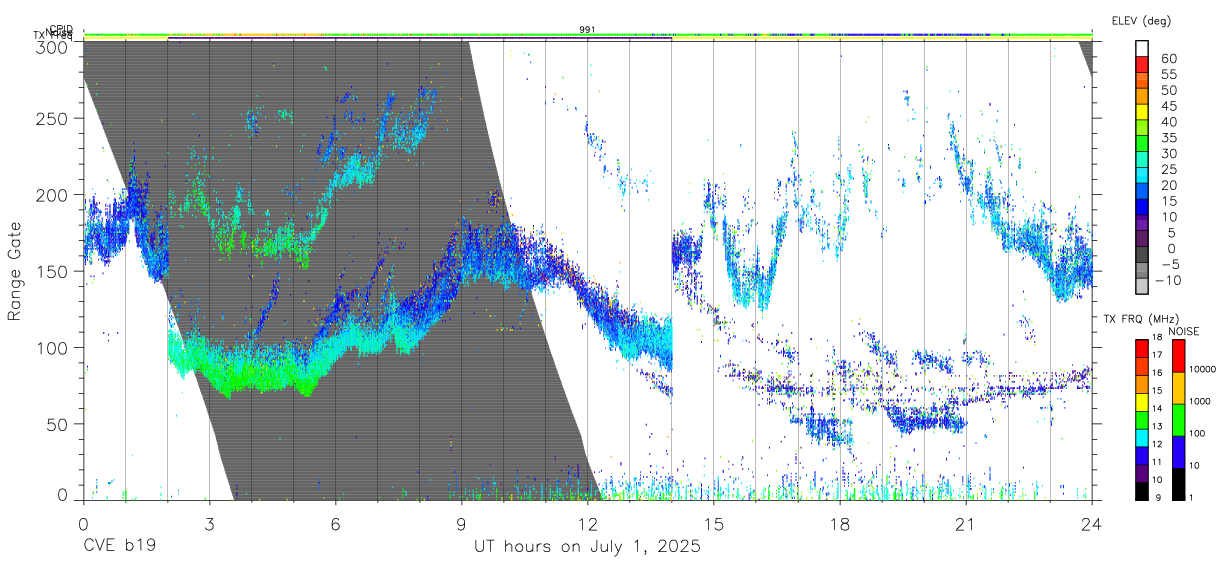
Task: Click the 'TX FRQ (MHz)' legend title
Action: click(x=1139, y=319)
